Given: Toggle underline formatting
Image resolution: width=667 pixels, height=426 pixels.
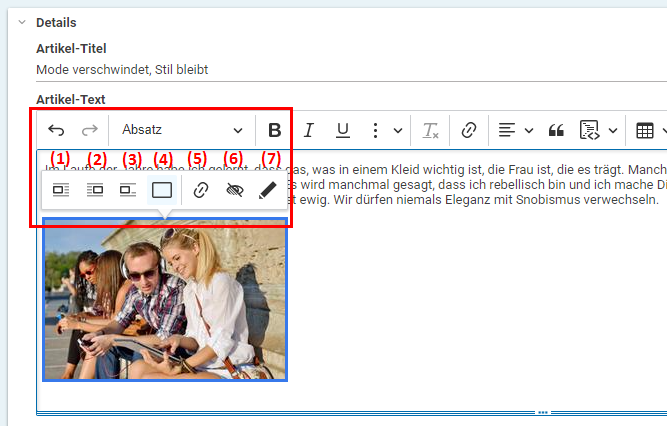Looking at the screenshot, I should pos(342,130).
